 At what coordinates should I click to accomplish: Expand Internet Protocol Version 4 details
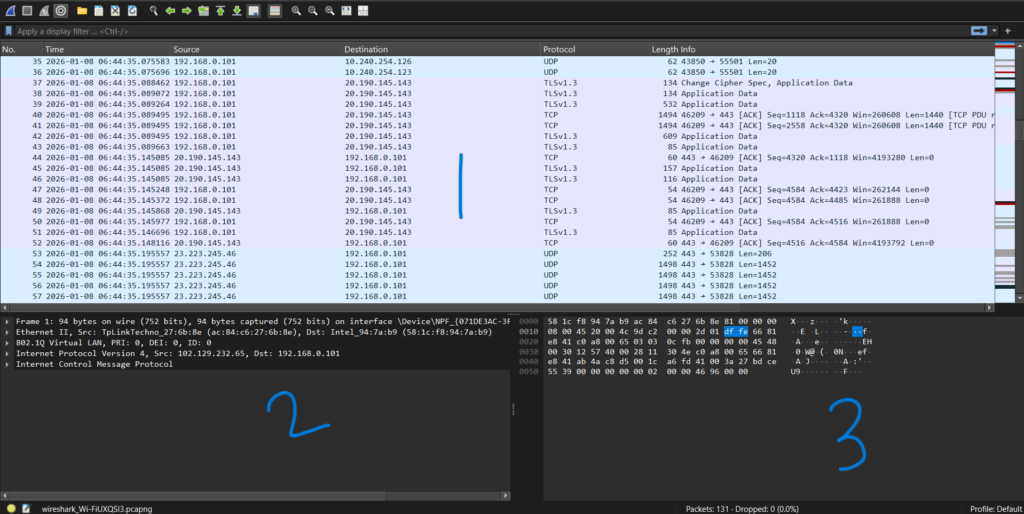click(8, 353)
